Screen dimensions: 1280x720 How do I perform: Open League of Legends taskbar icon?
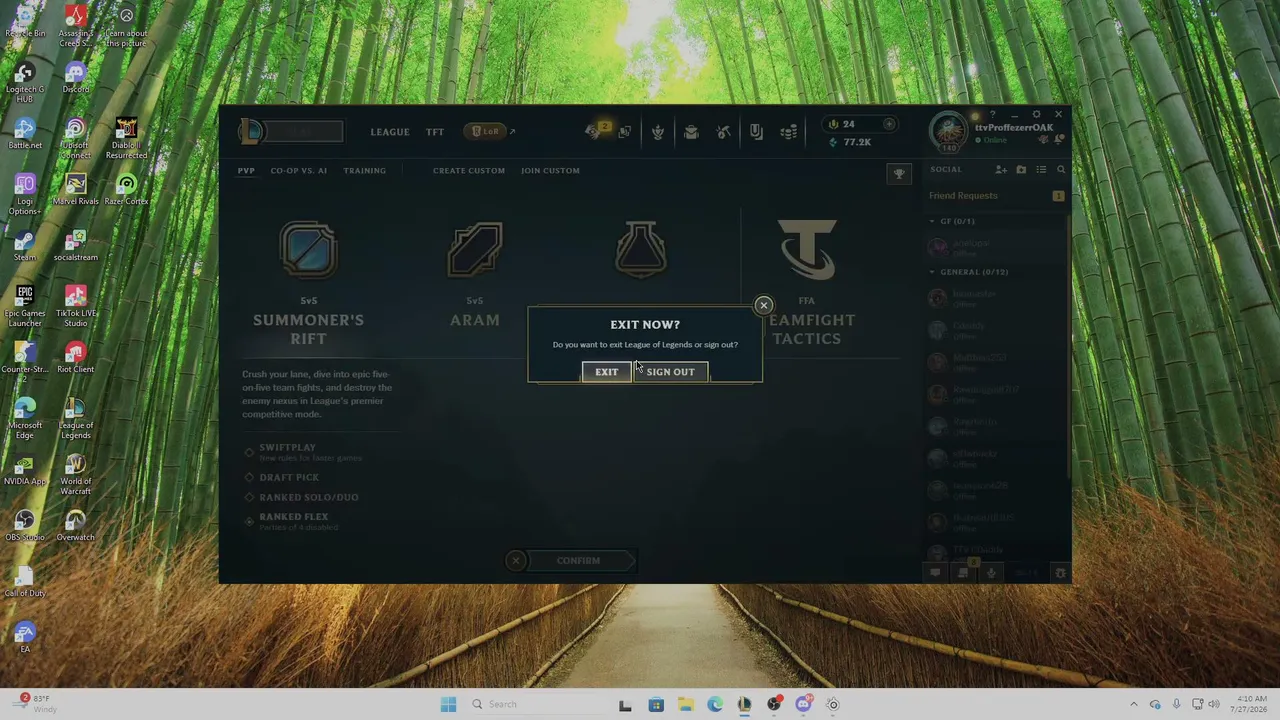(x=744, y=704)
